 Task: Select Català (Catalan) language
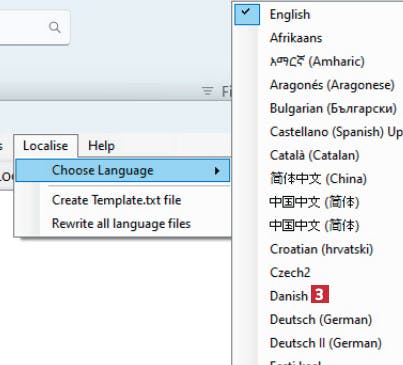[314, 155]
